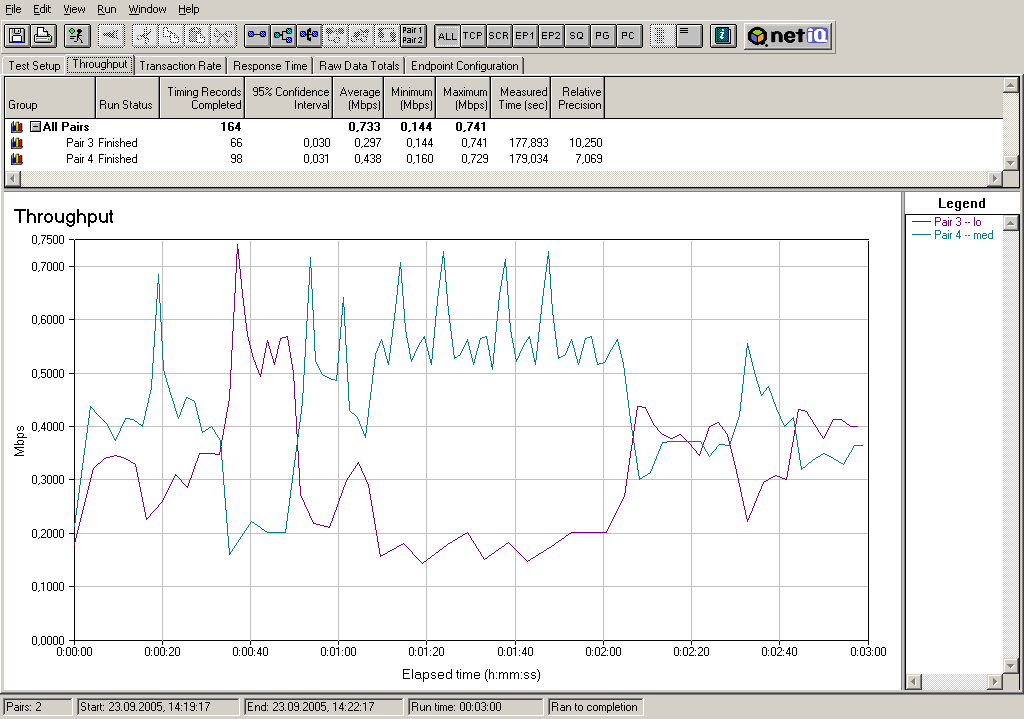This screenshot has height=719, width=1024.
Task: Click the Pair 1 Pair 2 toolbar button
Action: pos(412,36)
